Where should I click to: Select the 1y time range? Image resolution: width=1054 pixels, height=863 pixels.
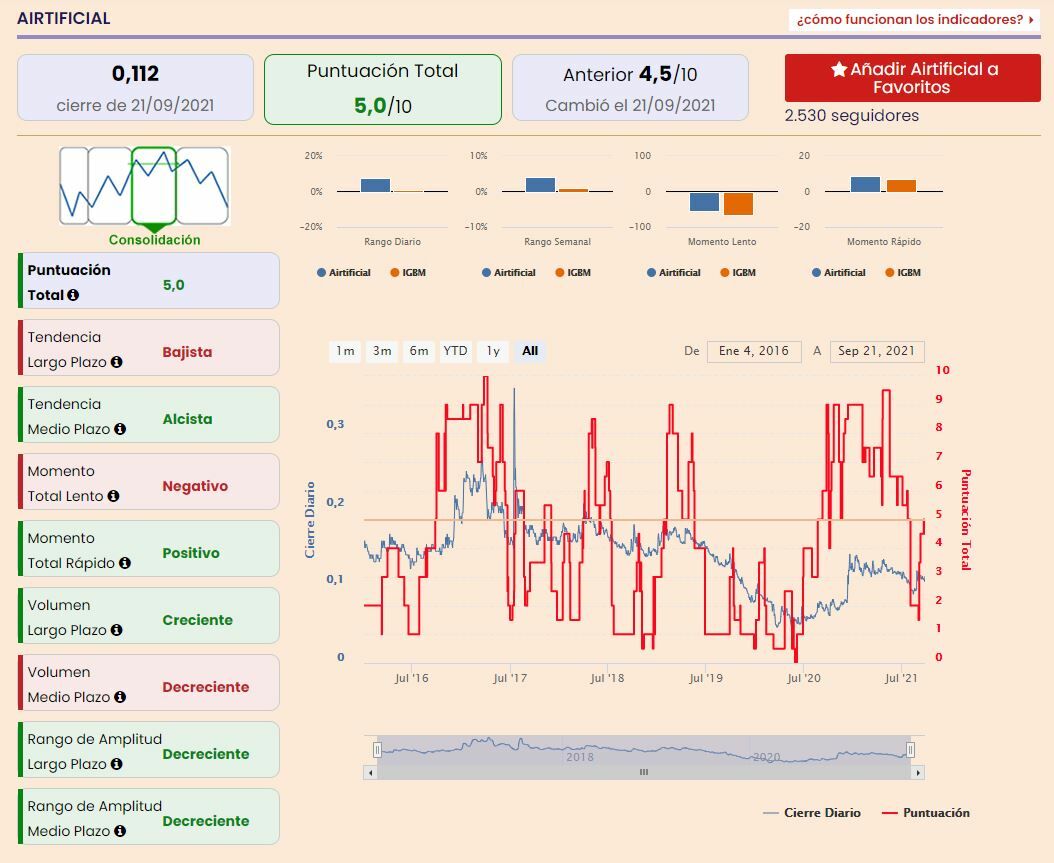pyautogui.click(x=493, y=351)
